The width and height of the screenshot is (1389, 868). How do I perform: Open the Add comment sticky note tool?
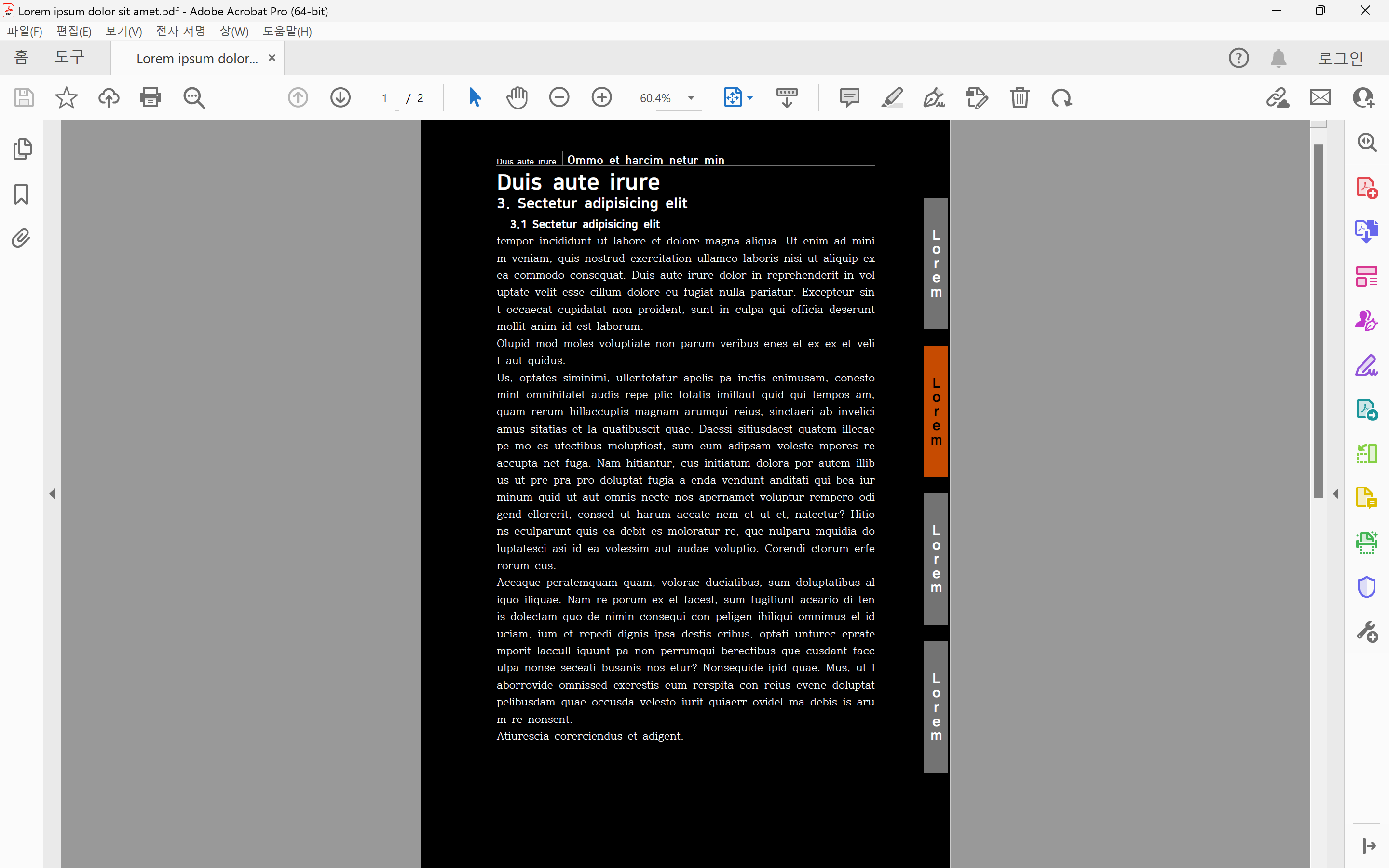pyautogui.click(x=849, y=97)
